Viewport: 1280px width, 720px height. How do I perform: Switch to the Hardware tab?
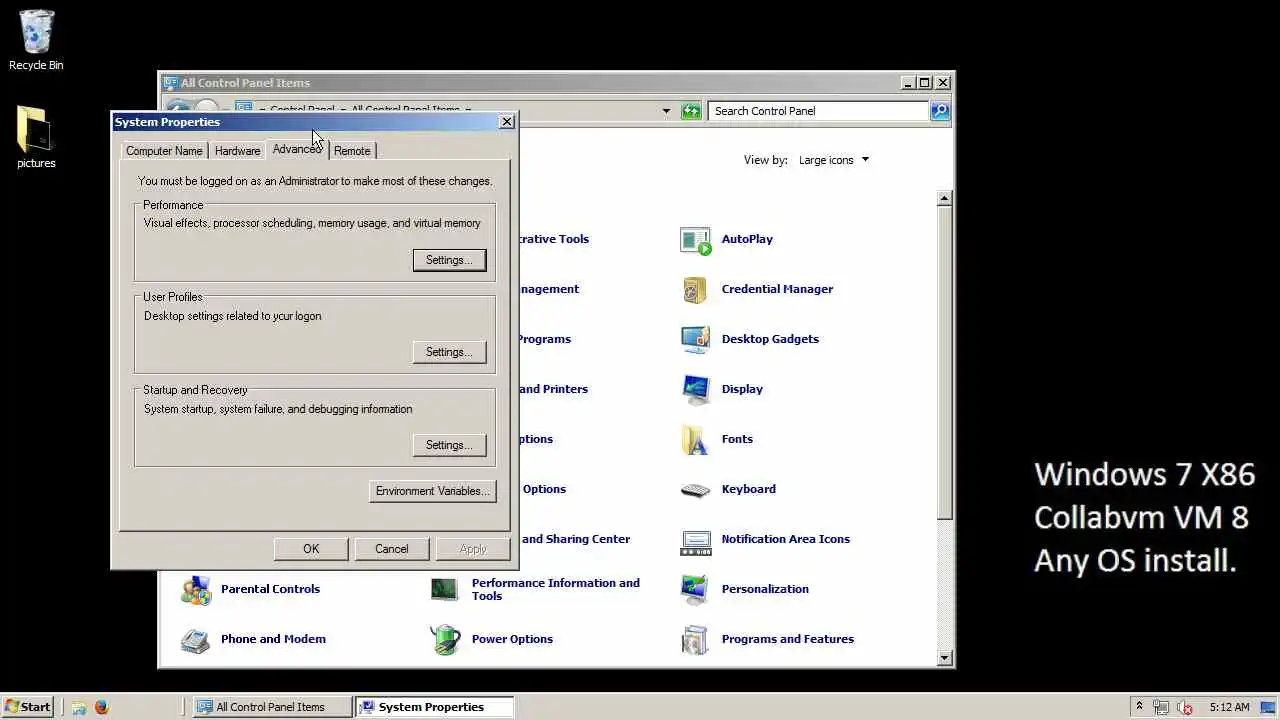tap(237, 151)
